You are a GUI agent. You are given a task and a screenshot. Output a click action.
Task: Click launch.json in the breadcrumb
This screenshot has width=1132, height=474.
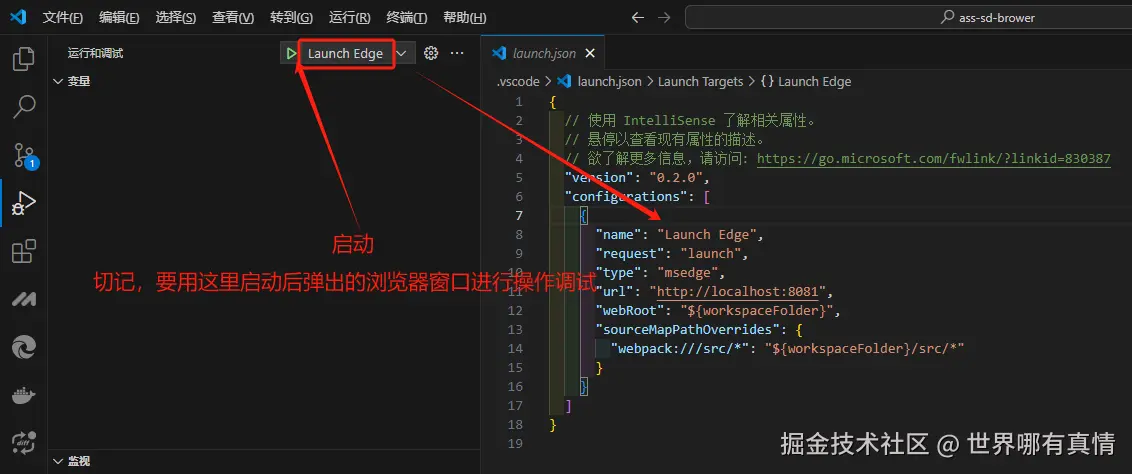[x=609, y=82]
